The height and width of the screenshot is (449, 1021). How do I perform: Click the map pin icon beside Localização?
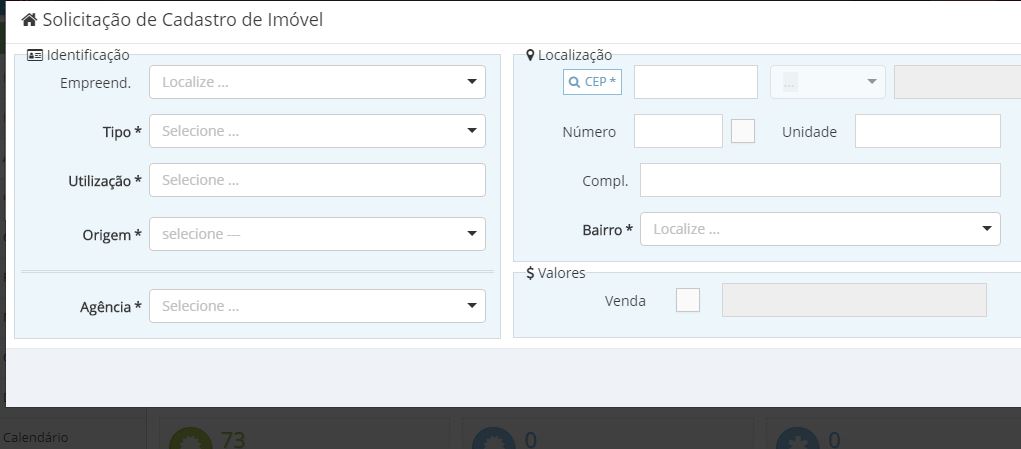coord(530,56)
